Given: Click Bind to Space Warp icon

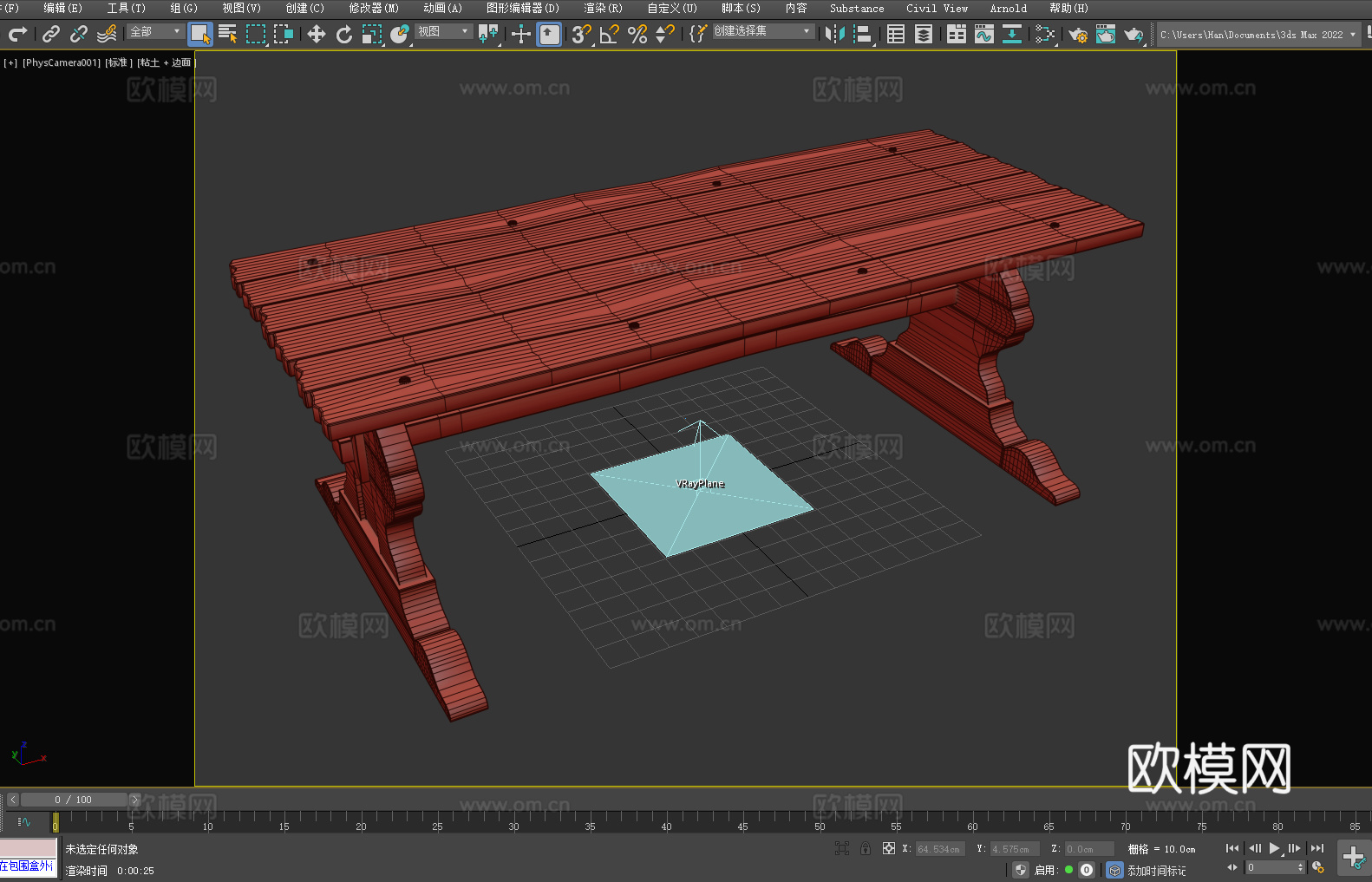Looking at the screenshot, I should pos(107,34).
